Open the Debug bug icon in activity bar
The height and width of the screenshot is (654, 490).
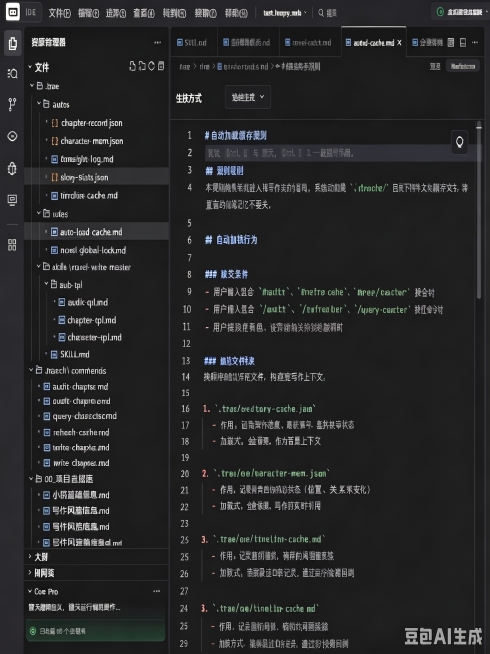pos(13,168)
